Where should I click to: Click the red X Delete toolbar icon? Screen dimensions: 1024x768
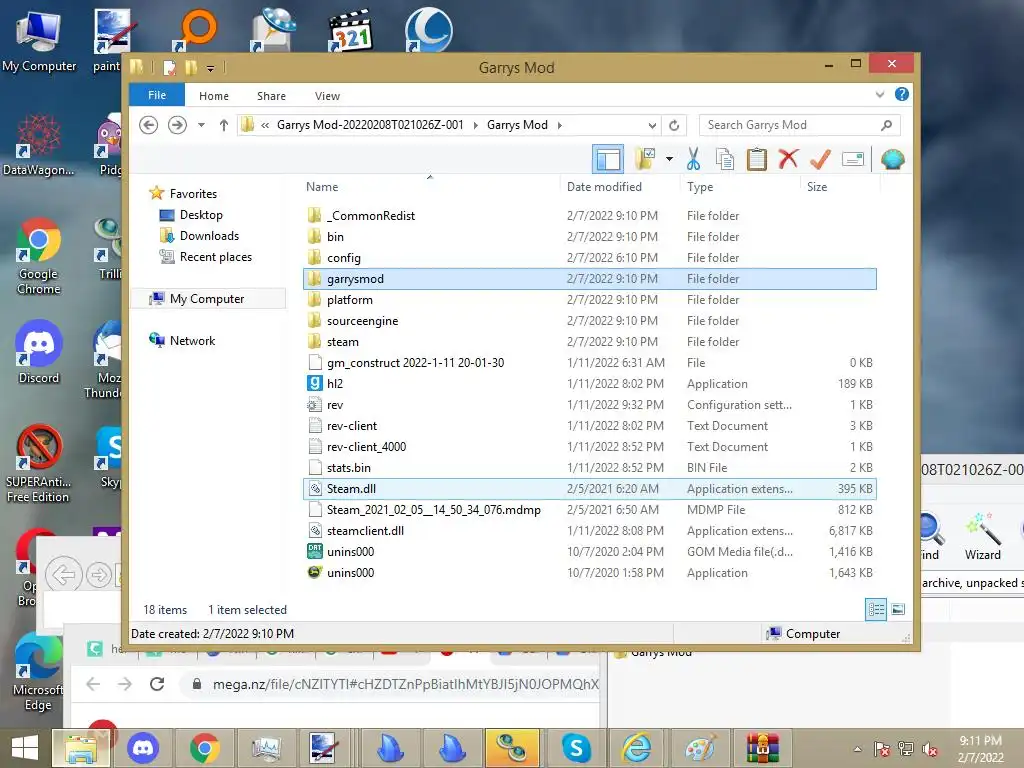pos(788,159)
